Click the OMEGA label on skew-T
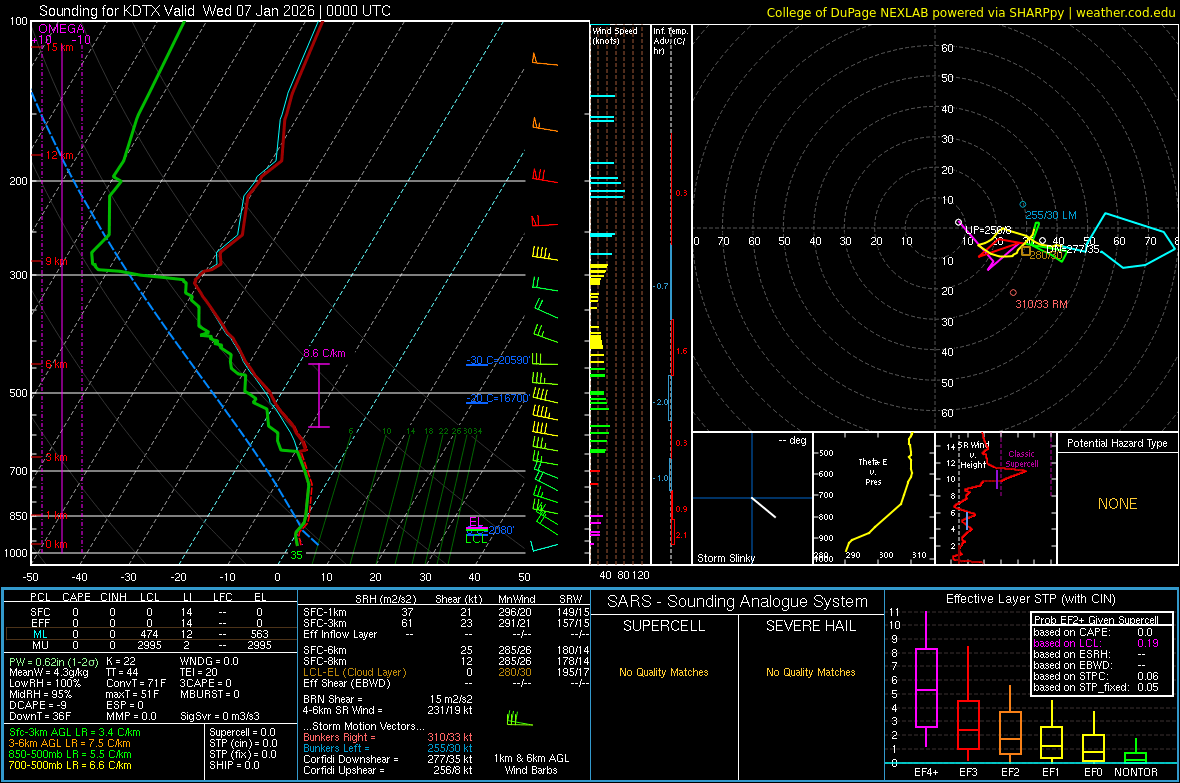Image resolution: width=1180 pixels, height=783 pixels. (x=62, y=29)
